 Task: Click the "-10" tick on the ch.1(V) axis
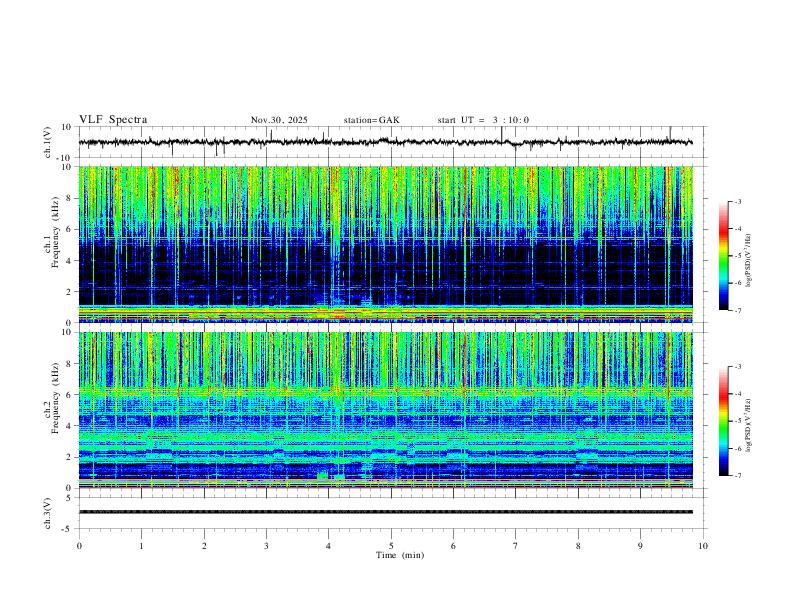pyautogui.click(x=66, y=158)
